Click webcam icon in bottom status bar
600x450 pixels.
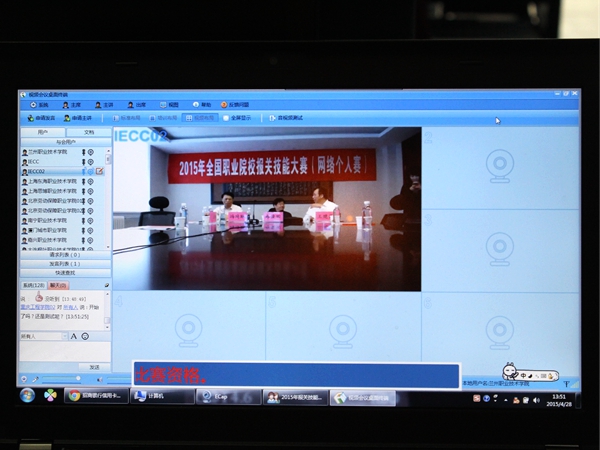[24, 379]
